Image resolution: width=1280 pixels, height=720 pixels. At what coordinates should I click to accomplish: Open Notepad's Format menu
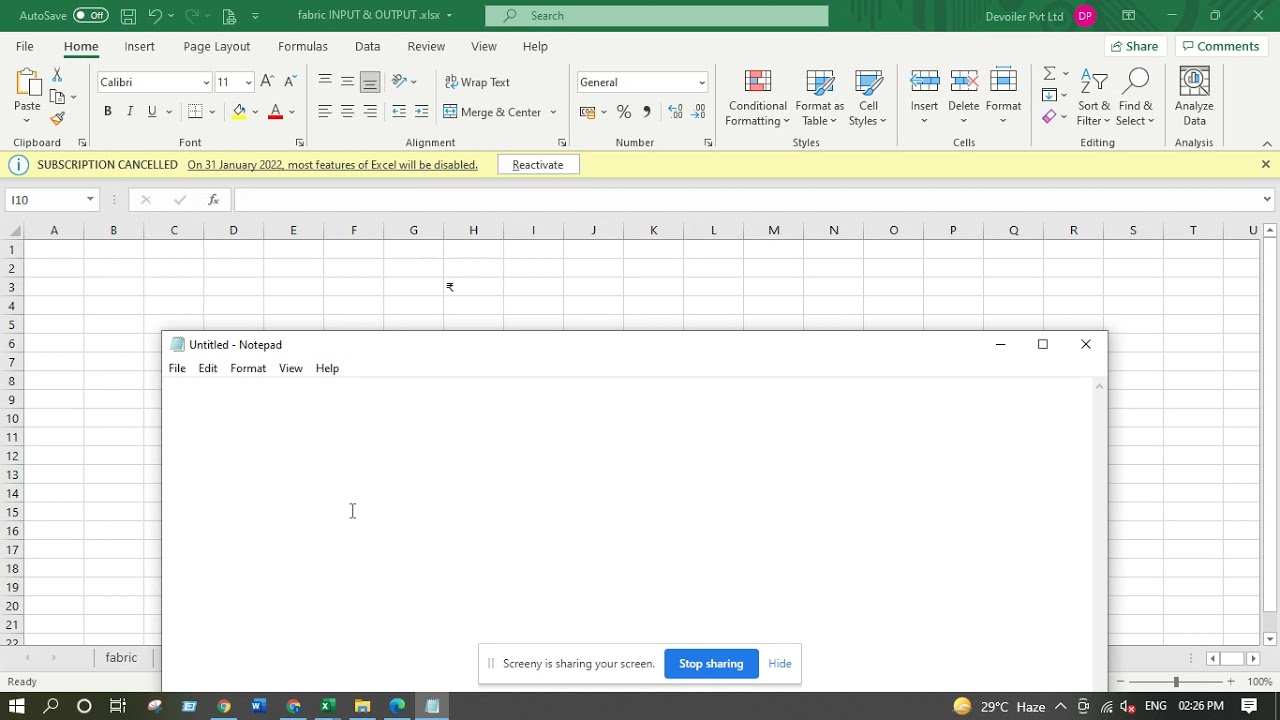[248, 368]
